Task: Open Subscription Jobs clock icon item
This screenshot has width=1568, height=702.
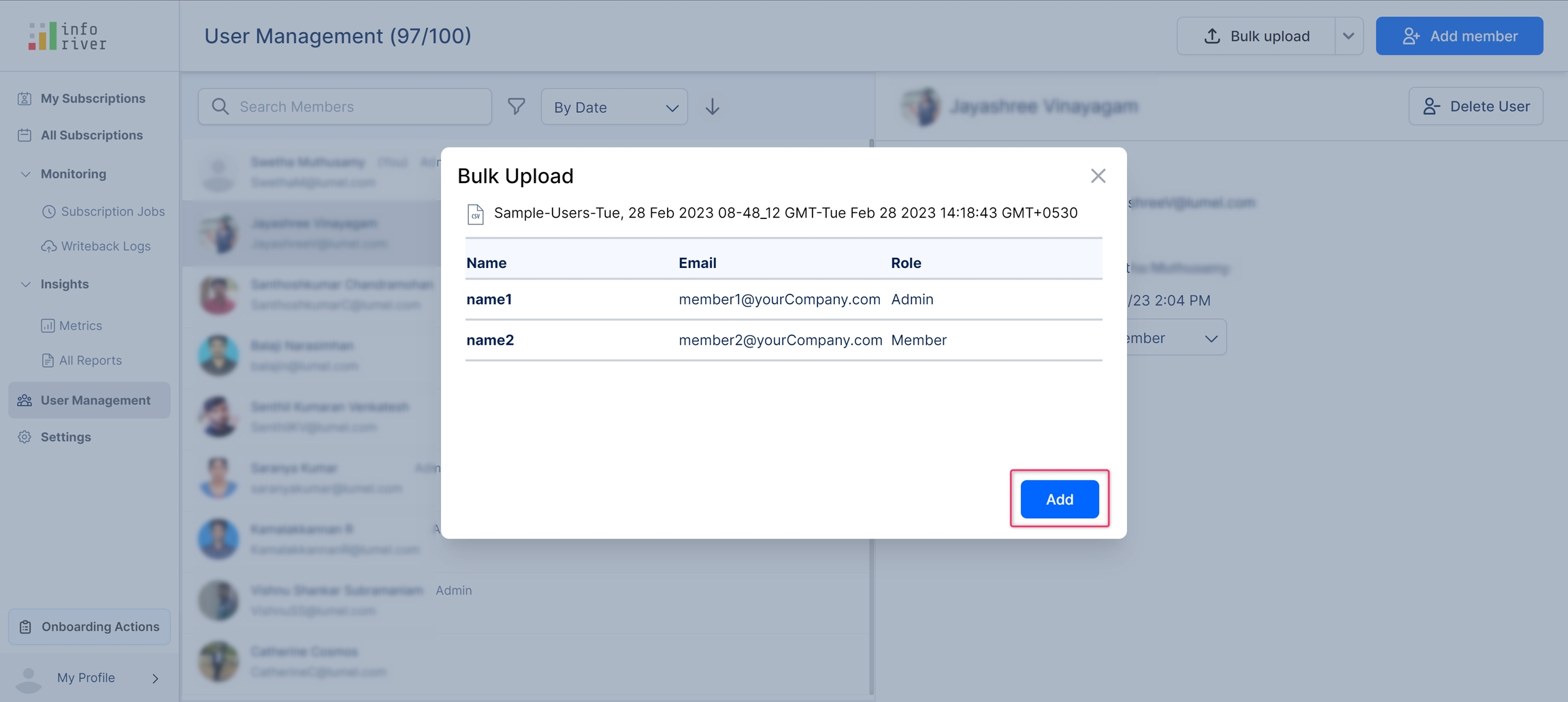Action: click(x=49, y=212)
